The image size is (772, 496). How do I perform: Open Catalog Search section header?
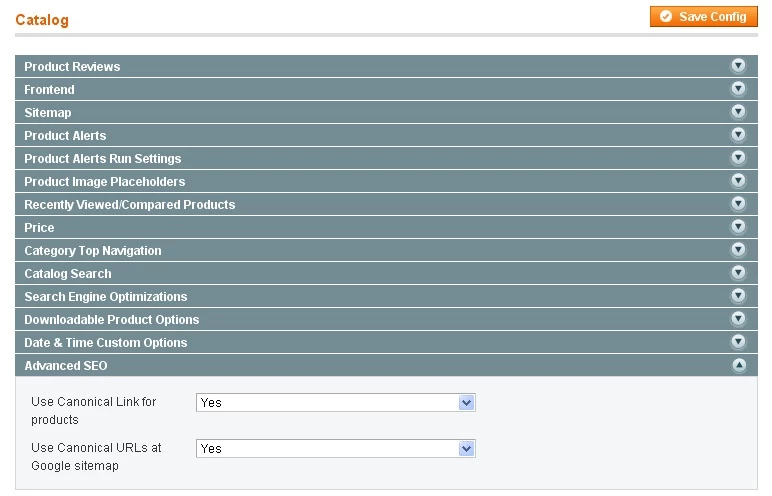[x=386, y=273]
